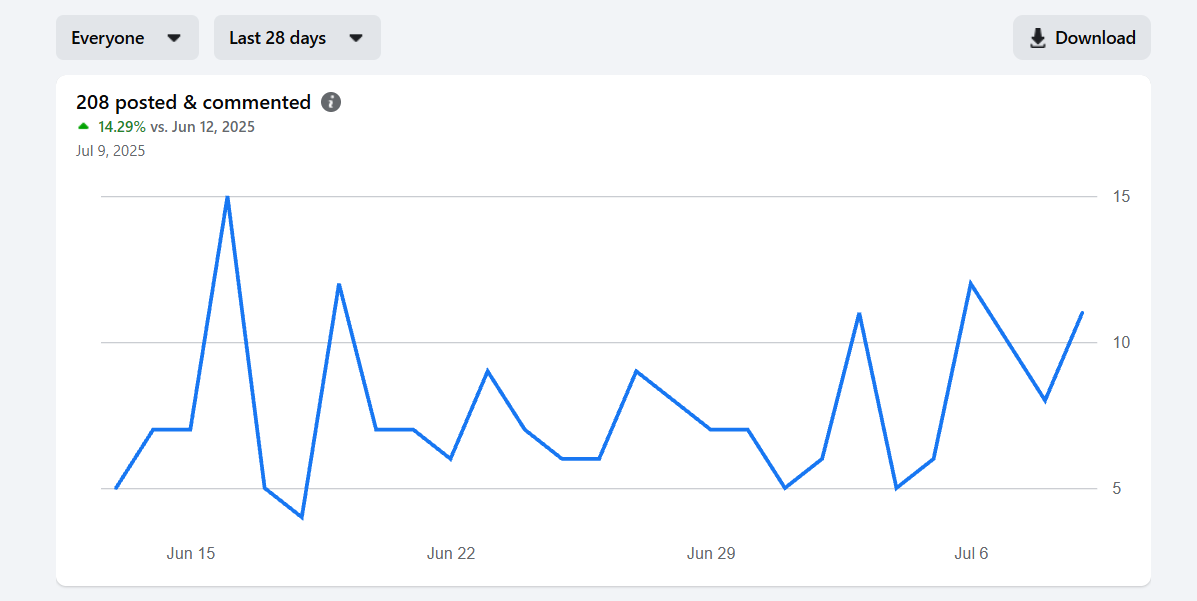This screenshot has height=601, width=1197.
Task: Click the Jul 6 x-axis label
Action: click(x=971, y=553)
